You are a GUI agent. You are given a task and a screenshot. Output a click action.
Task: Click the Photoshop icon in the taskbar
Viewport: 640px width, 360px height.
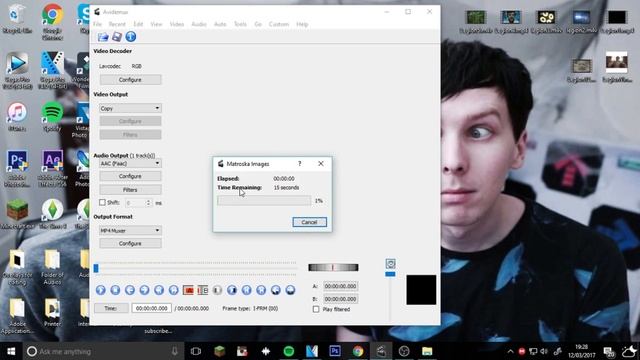(x=335, y=351)
